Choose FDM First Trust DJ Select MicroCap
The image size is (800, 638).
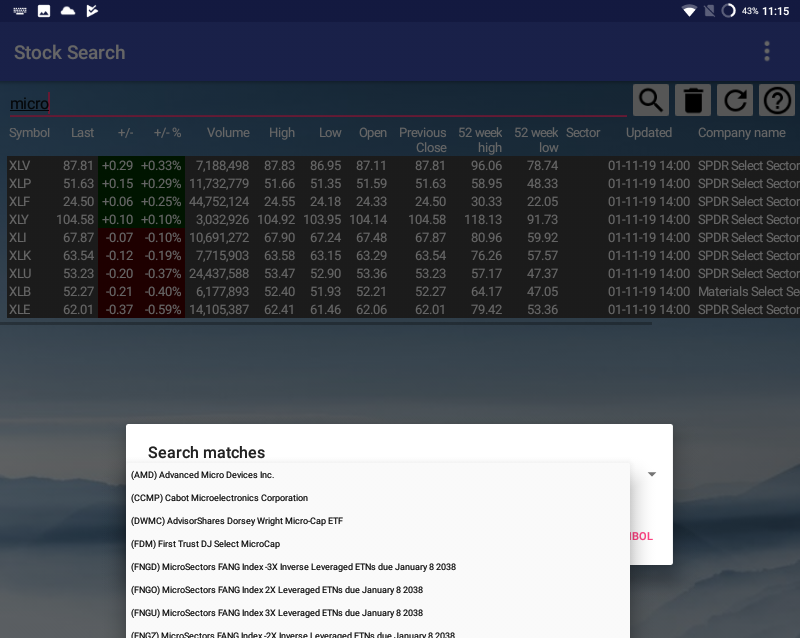pos(378,544)
